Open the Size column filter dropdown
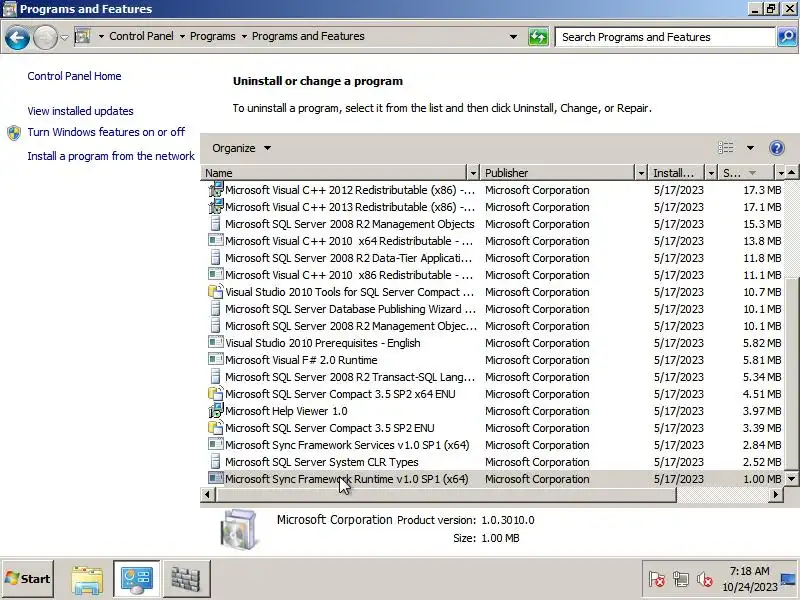 click(781, 173)
